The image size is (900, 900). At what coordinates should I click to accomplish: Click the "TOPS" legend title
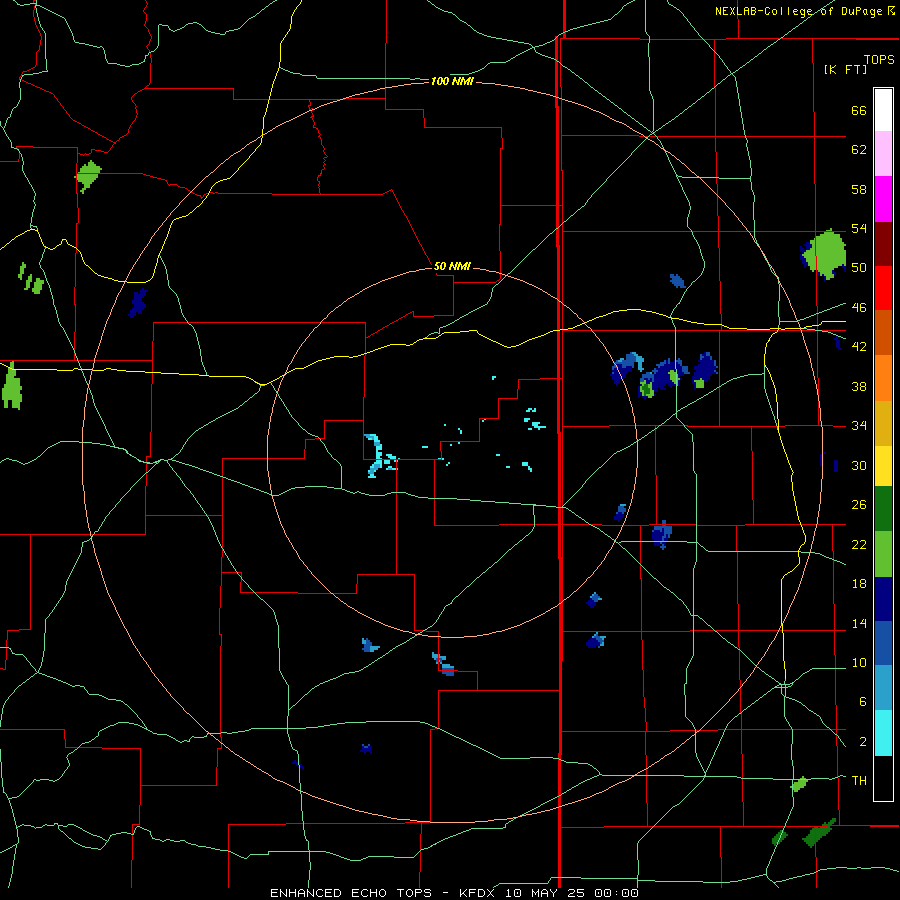(879, 59)
